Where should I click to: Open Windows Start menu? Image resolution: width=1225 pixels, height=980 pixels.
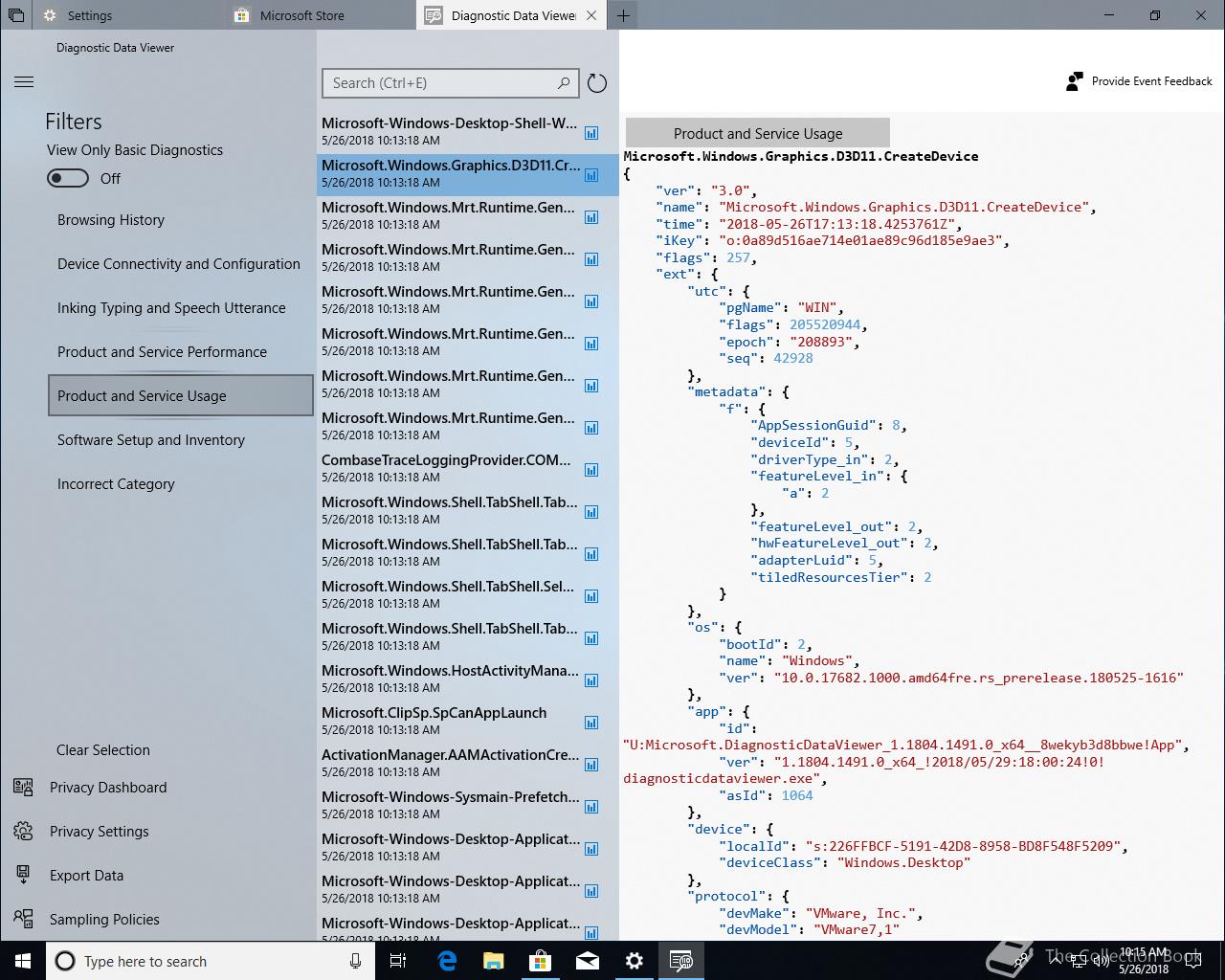coord(23,961)
